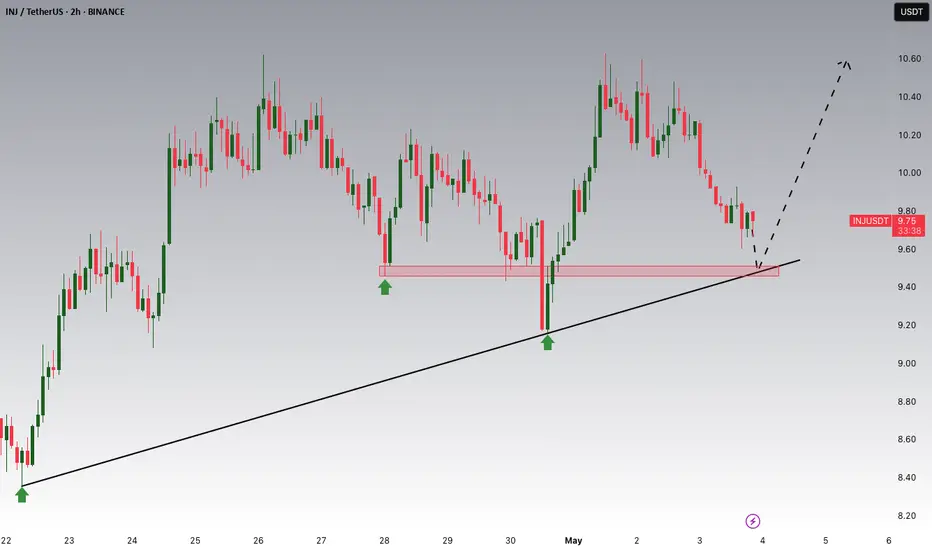
Task: Click the 10.20 price axis label
Action: tap(909, 135)
